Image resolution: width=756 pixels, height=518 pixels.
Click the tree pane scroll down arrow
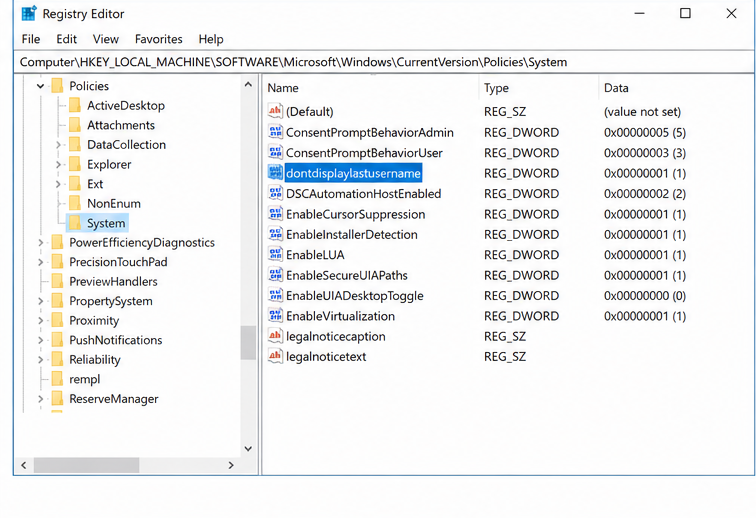248,449
